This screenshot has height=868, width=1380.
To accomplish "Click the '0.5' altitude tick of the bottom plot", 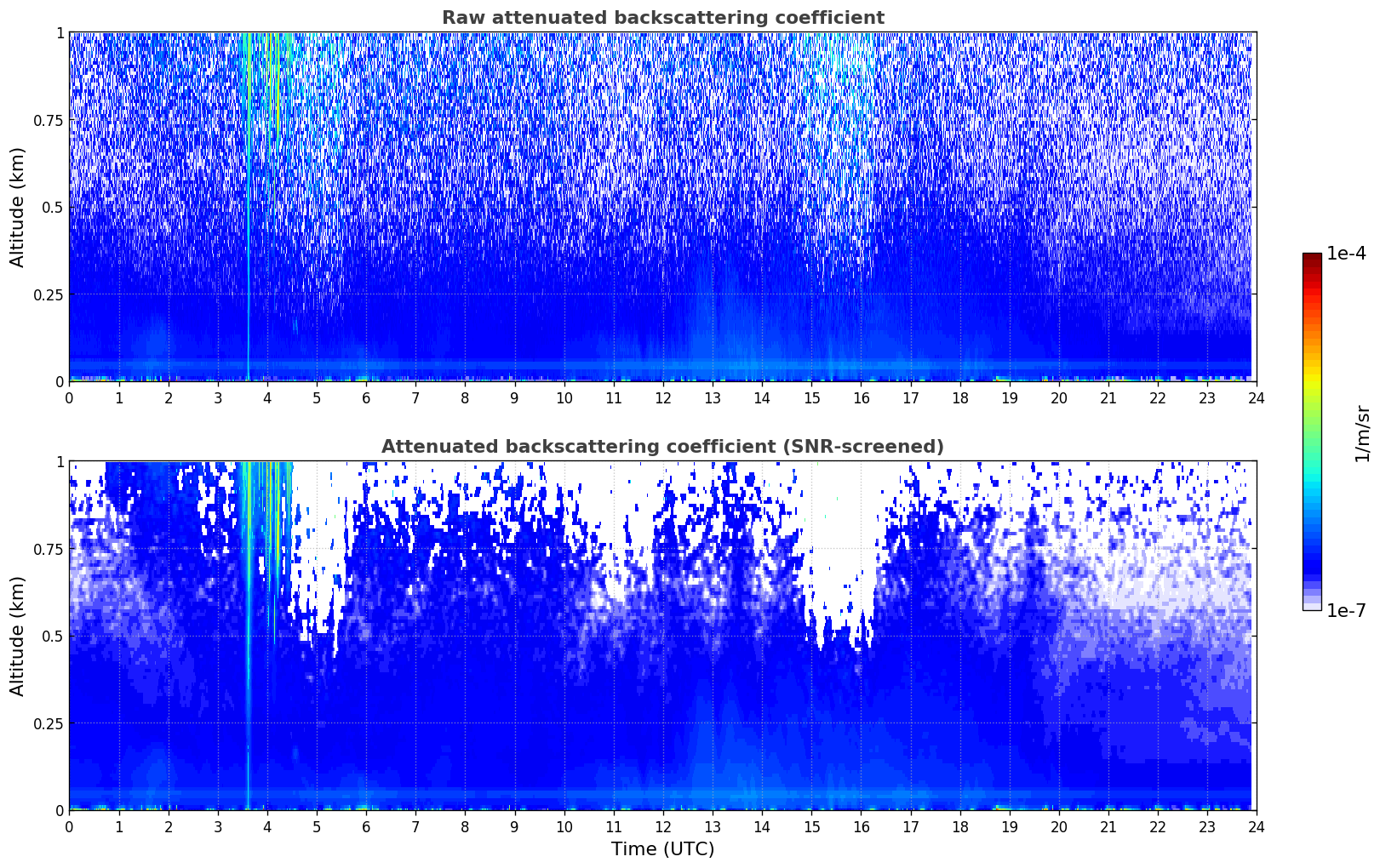I will (53, 636).
